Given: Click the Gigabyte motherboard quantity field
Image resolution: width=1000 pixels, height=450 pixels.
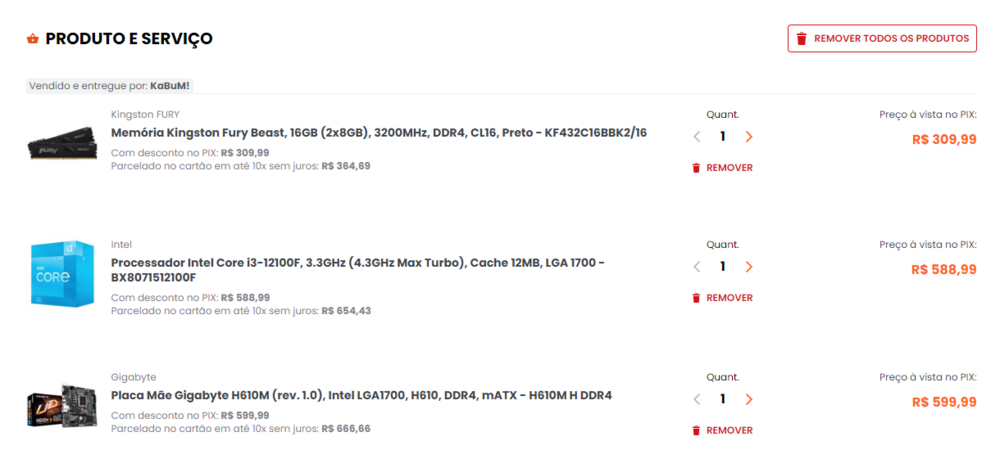Looking at the screenshot, I should tap(723, 399).
